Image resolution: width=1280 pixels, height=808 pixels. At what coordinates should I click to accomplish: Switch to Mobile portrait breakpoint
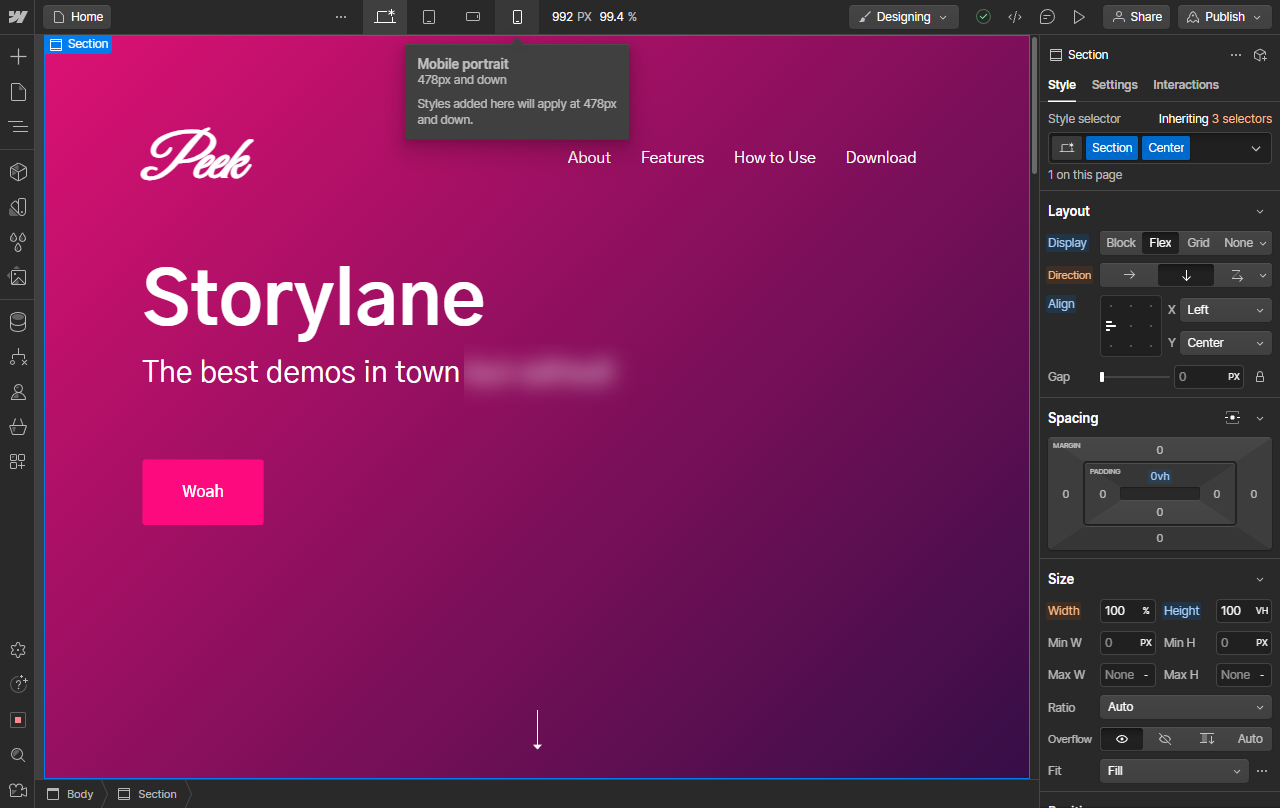pos(517,17)
